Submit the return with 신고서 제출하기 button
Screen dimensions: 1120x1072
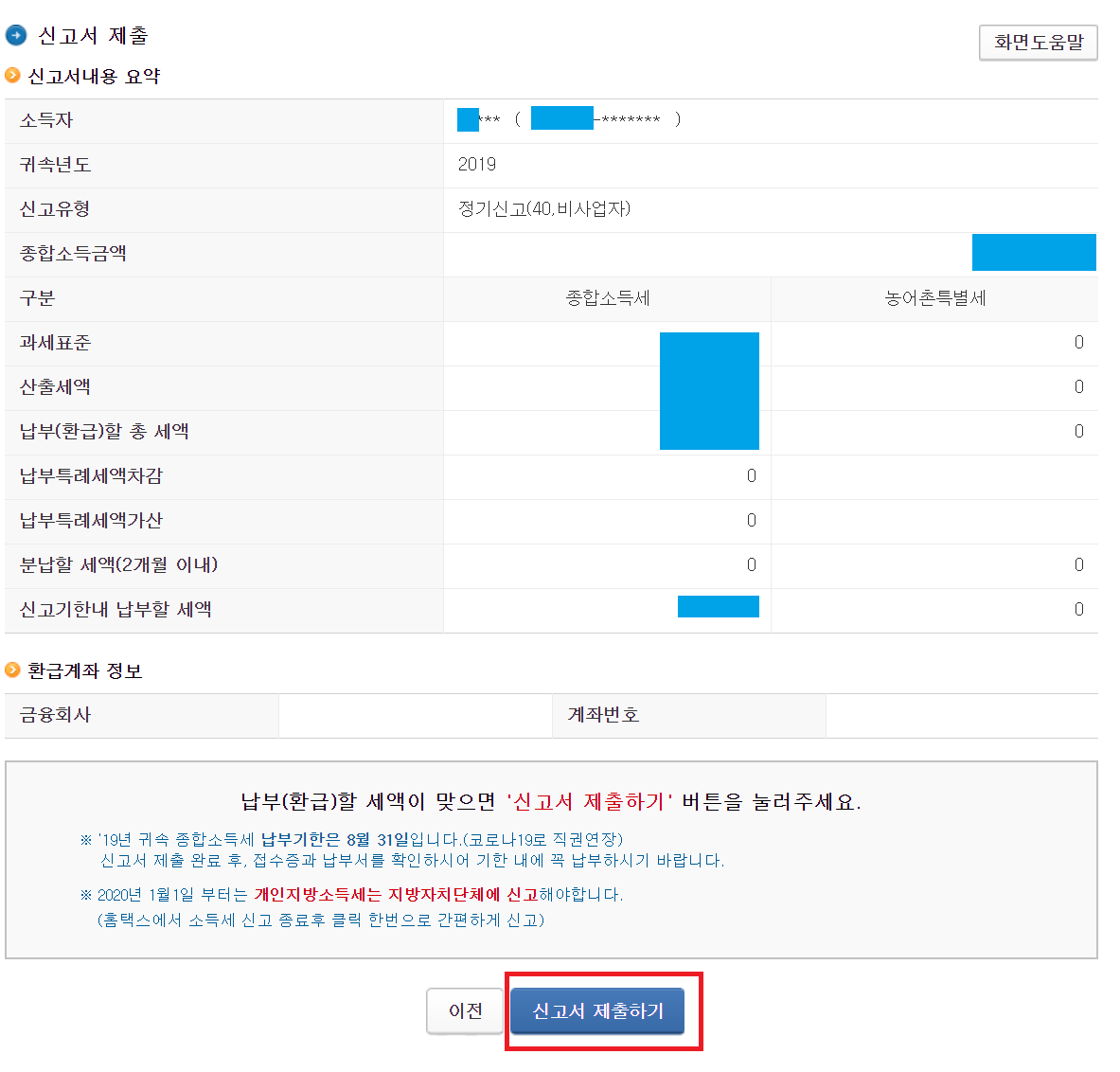(x=597, y=1011)
